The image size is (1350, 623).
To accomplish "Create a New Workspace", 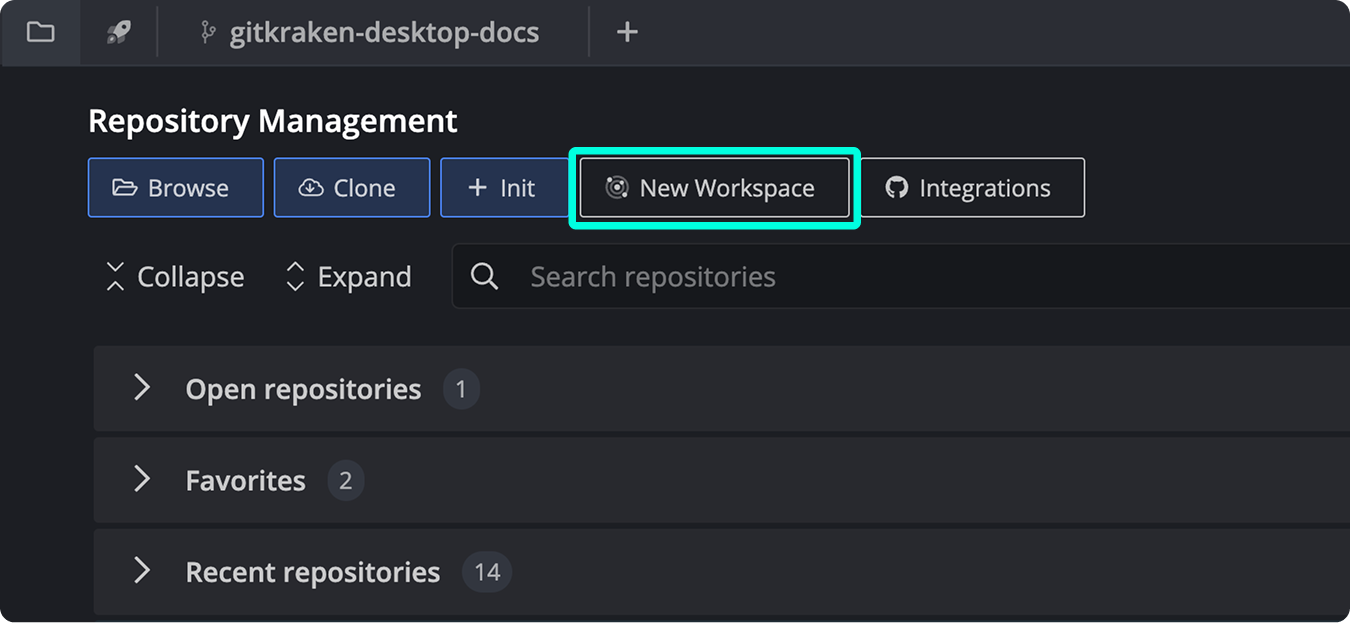I will [x=714, y=187].
